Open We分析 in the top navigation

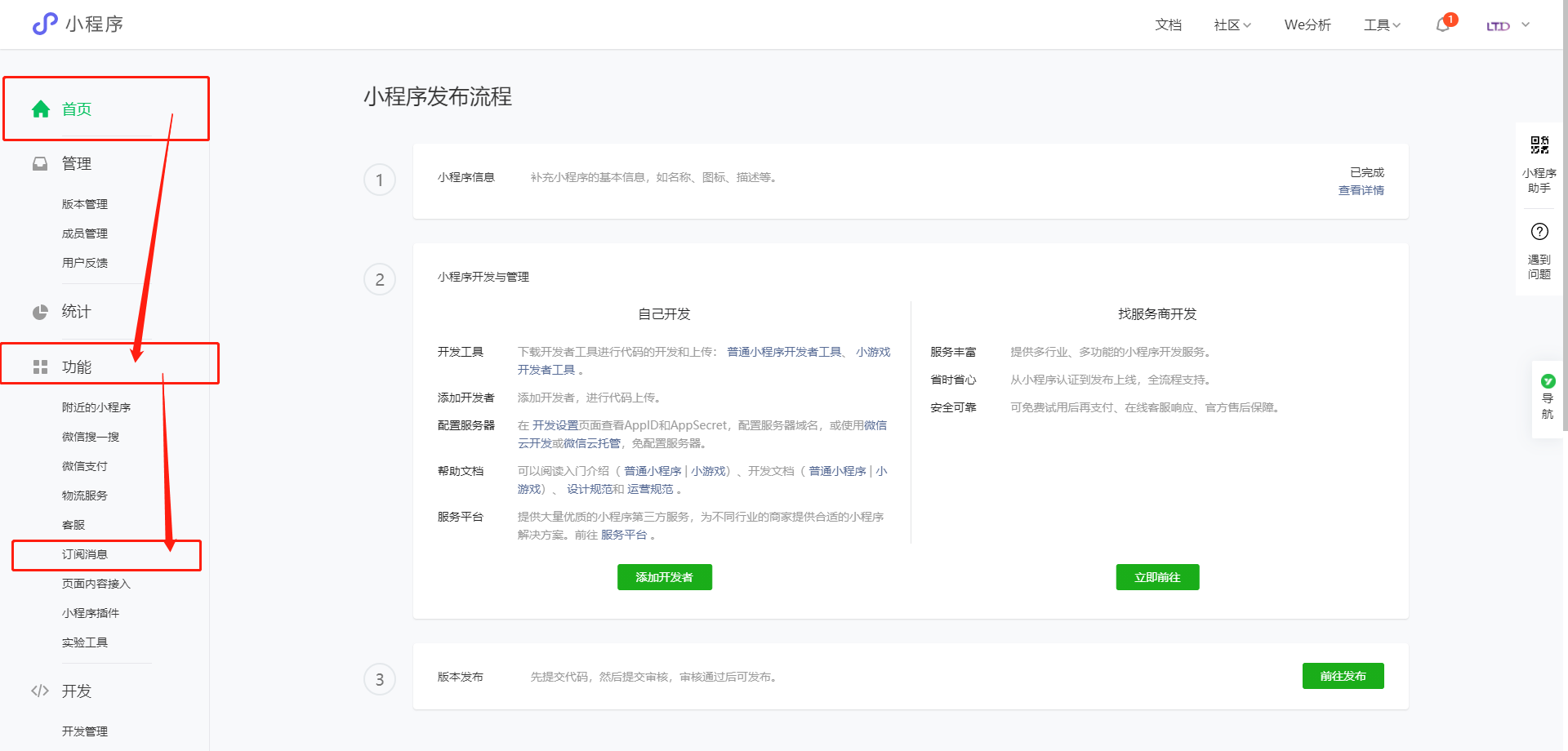[1307, 25]
